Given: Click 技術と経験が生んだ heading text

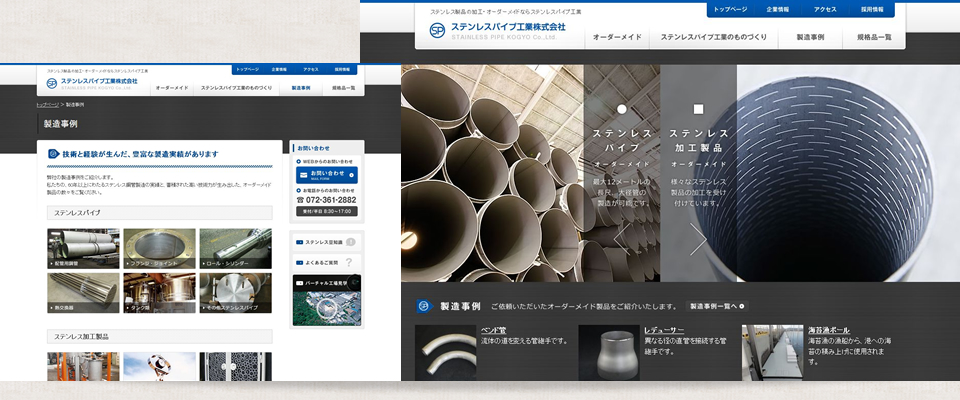Looking at the screenshot, I should pos(140,154).
